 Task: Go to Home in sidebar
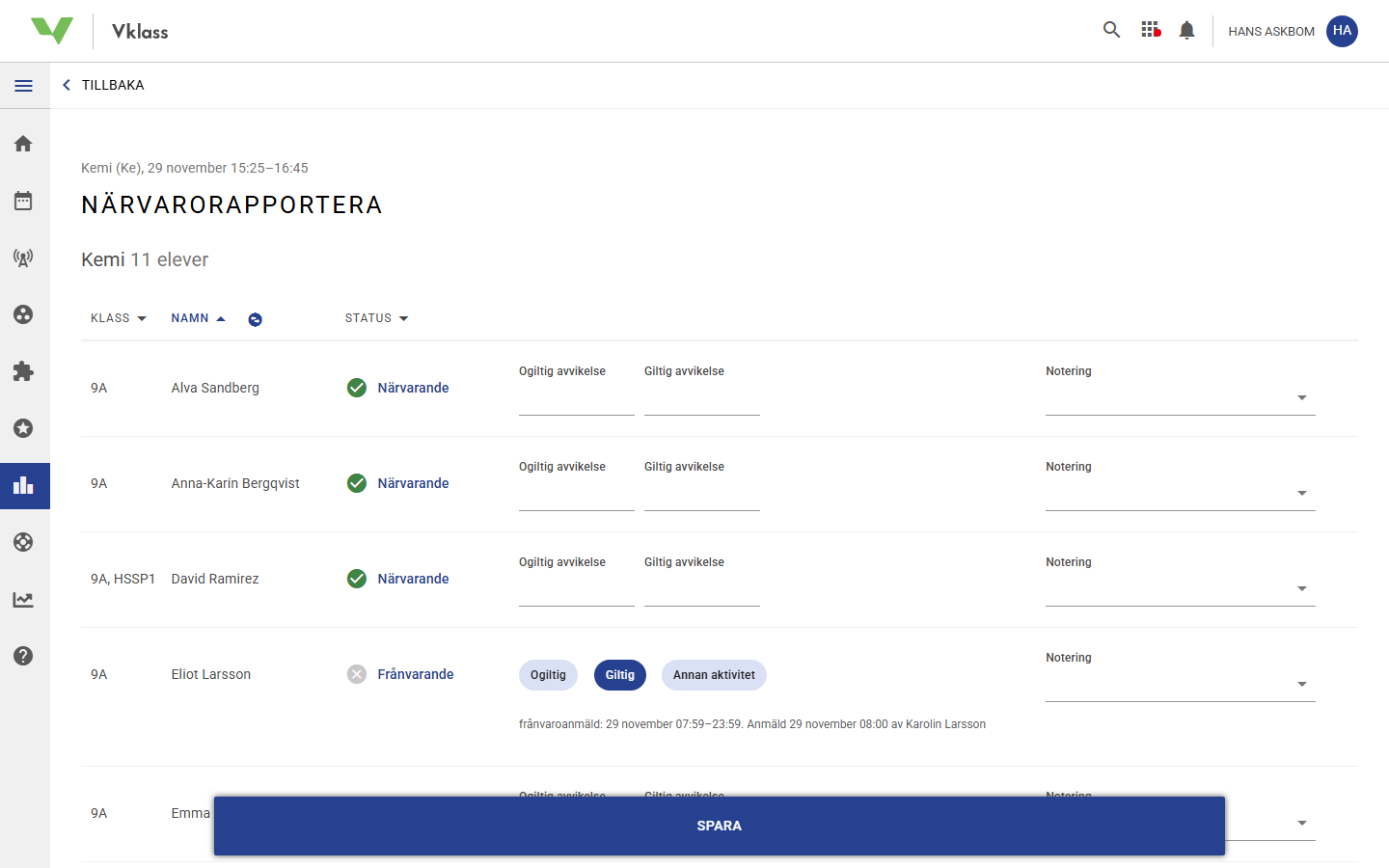(x=24, y=144)
